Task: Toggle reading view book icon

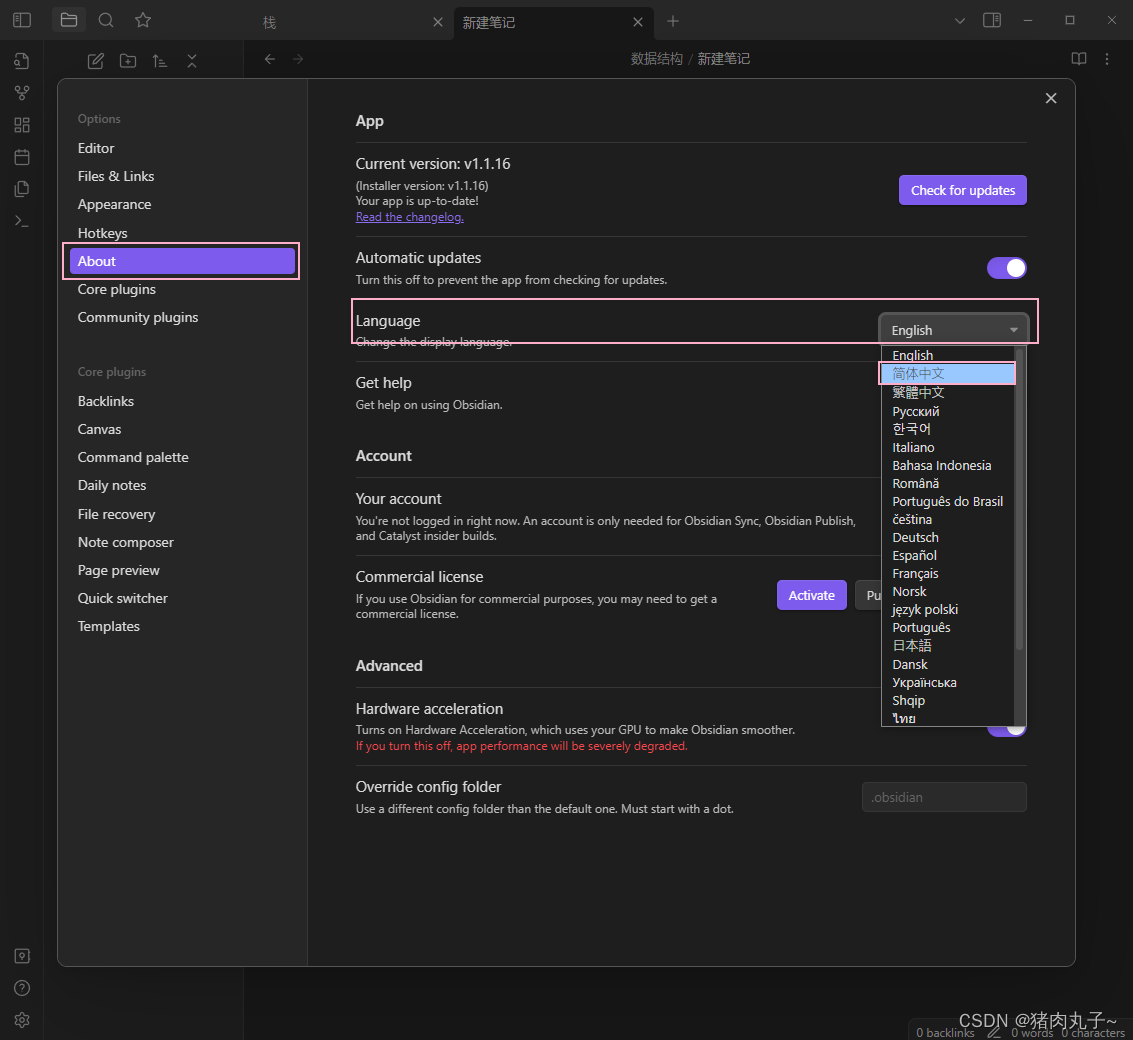Action: (1079, 59)
